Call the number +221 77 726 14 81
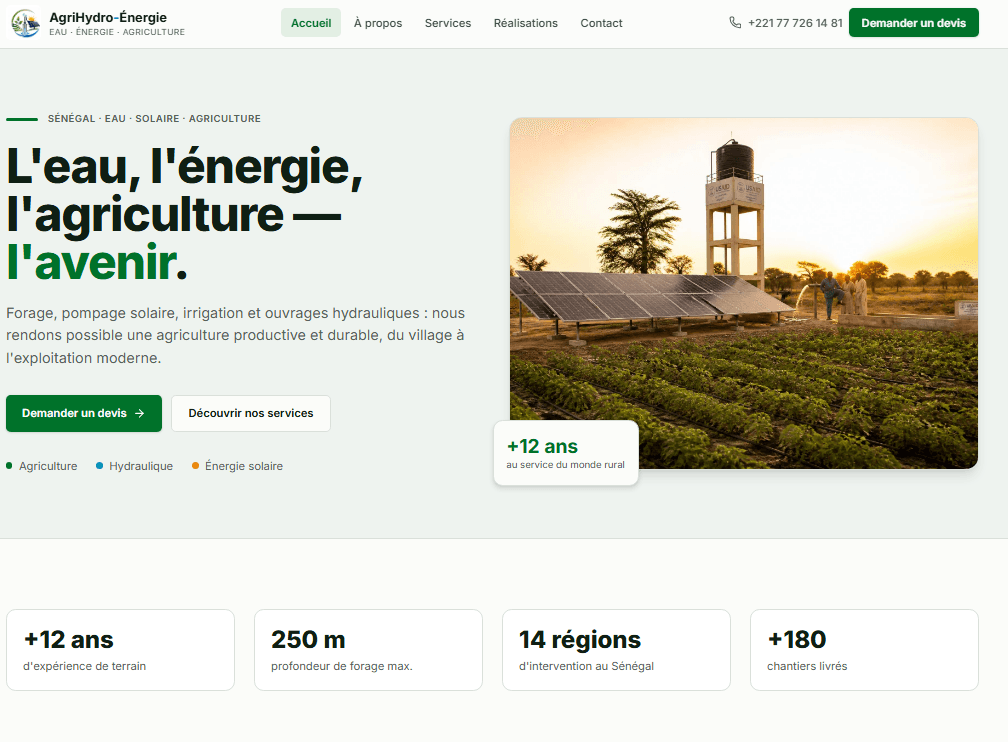The height and width of the screenshot is (742, 1008). point(795,23)
